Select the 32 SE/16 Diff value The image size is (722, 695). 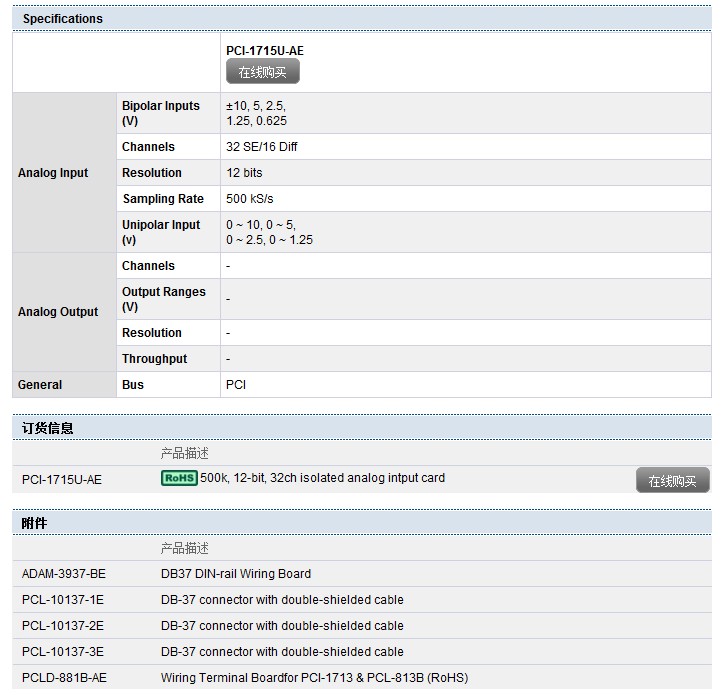pos(262,147)
